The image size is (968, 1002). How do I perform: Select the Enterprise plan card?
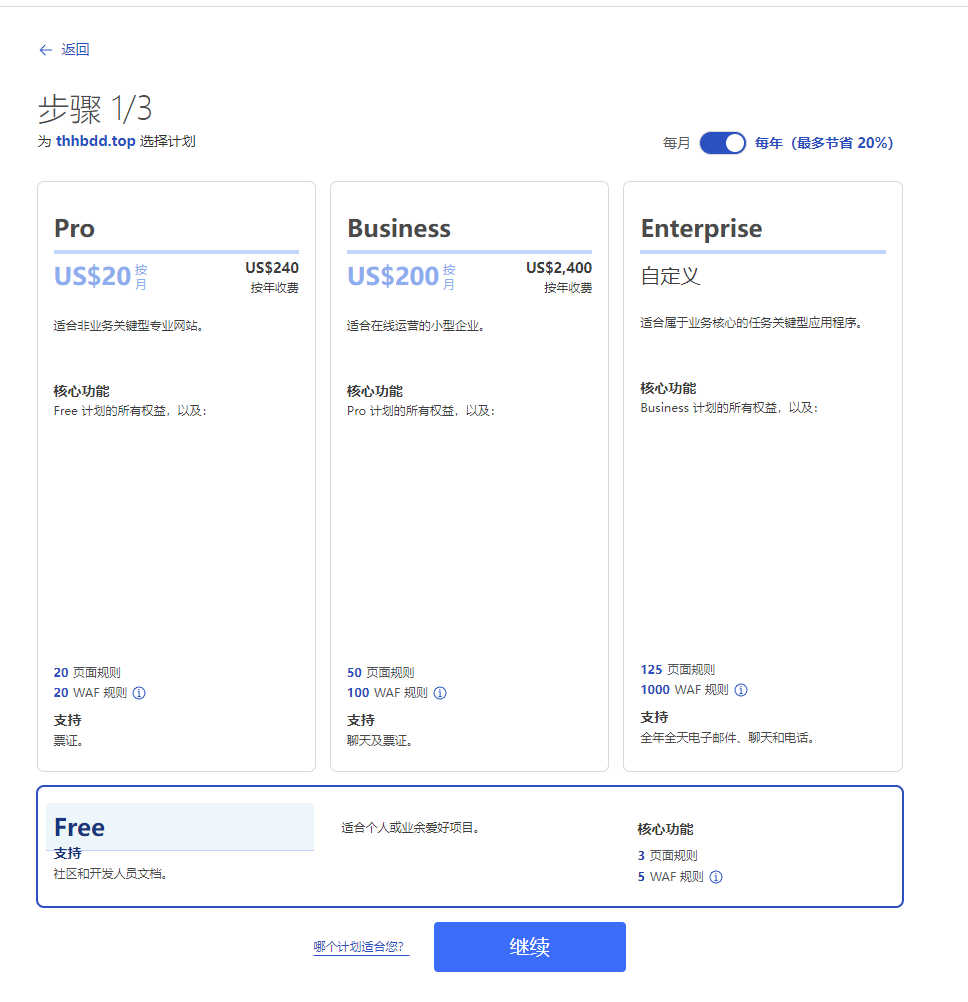click(x=763, y=476)
